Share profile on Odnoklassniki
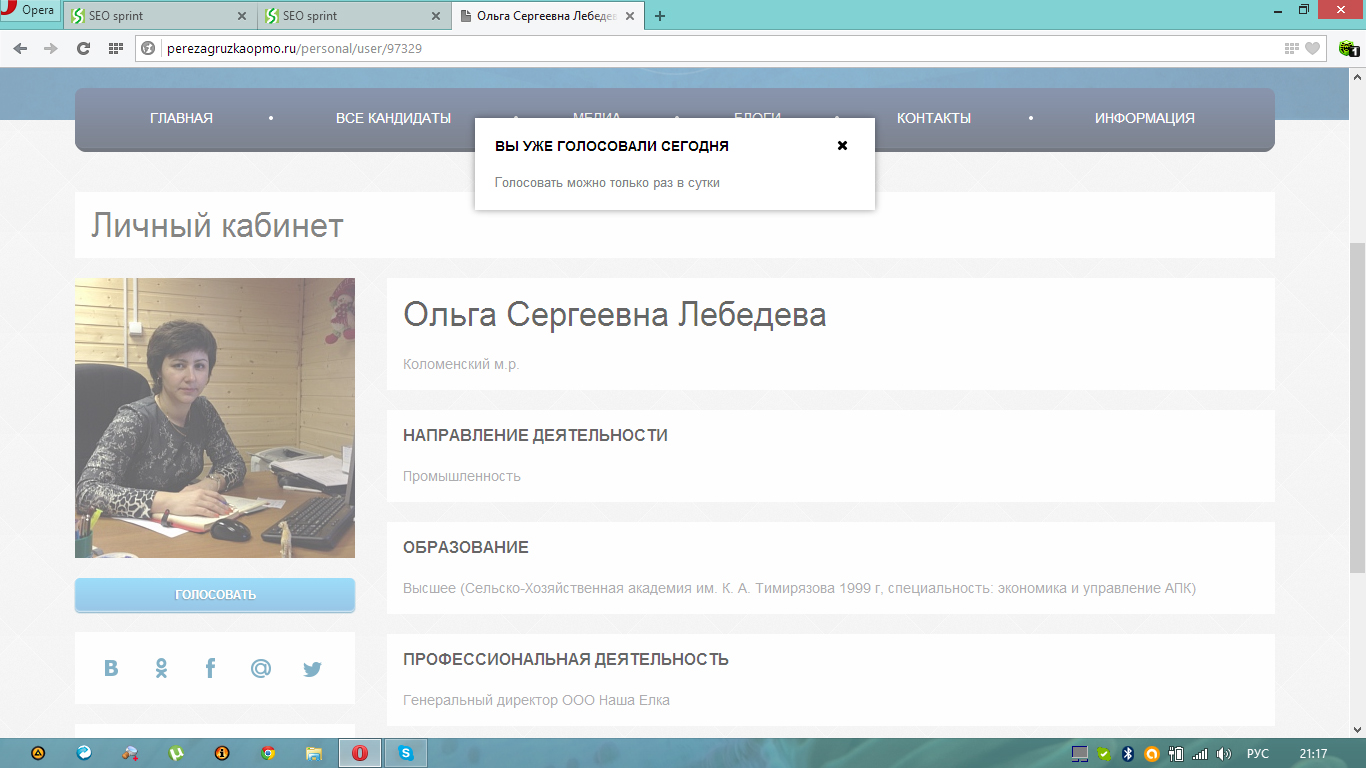 [x=161, y=668]
